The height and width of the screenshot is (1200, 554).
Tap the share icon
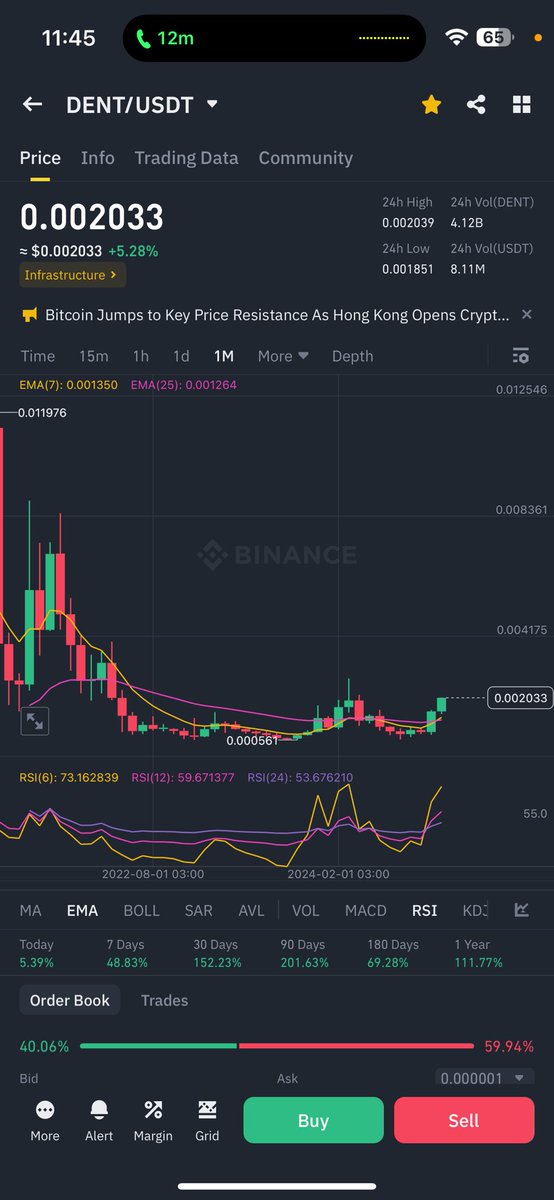pos(476,104)
